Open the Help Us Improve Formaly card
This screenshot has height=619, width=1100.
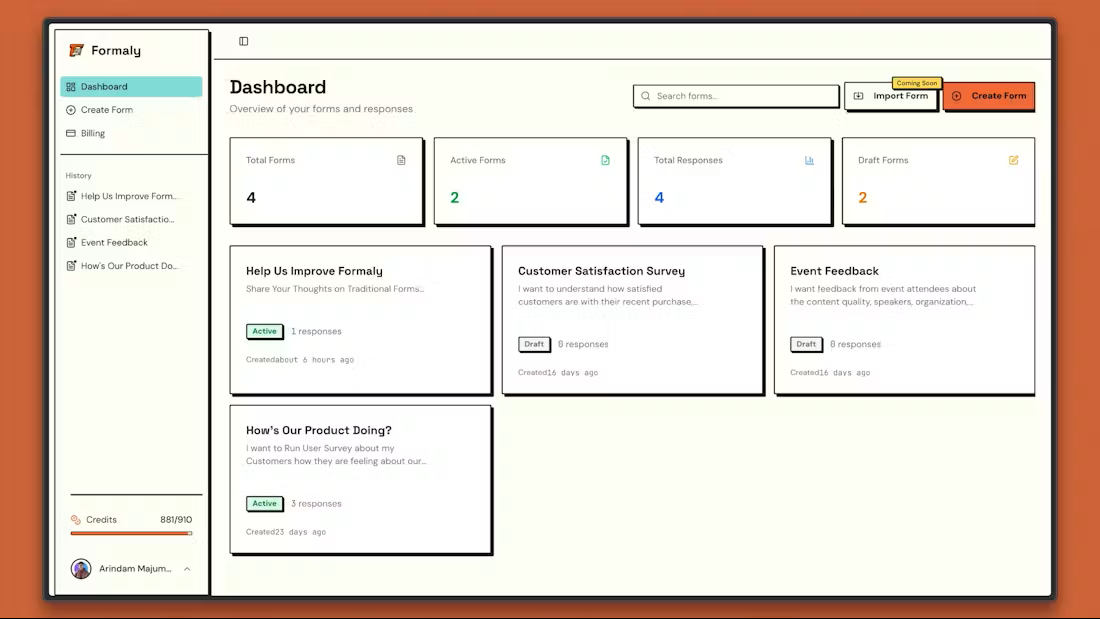pyautogui.click(x=361, y=320)
